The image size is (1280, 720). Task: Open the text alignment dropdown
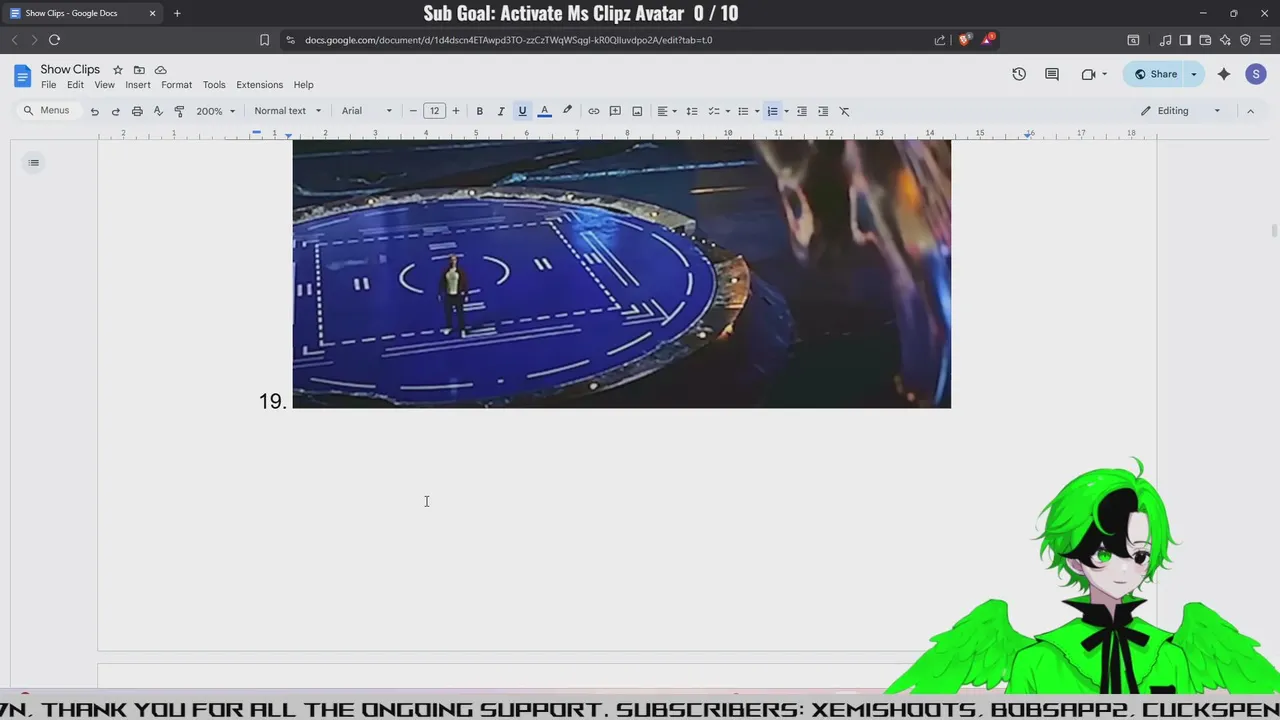pyautogui.click(x=666, y=111)
